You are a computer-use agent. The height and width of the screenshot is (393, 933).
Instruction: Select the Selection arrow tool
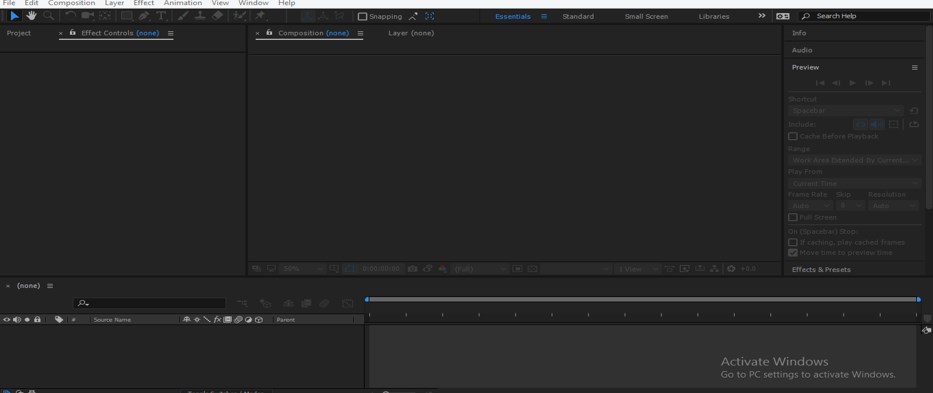pyautogui.click(x=15, y=16)
